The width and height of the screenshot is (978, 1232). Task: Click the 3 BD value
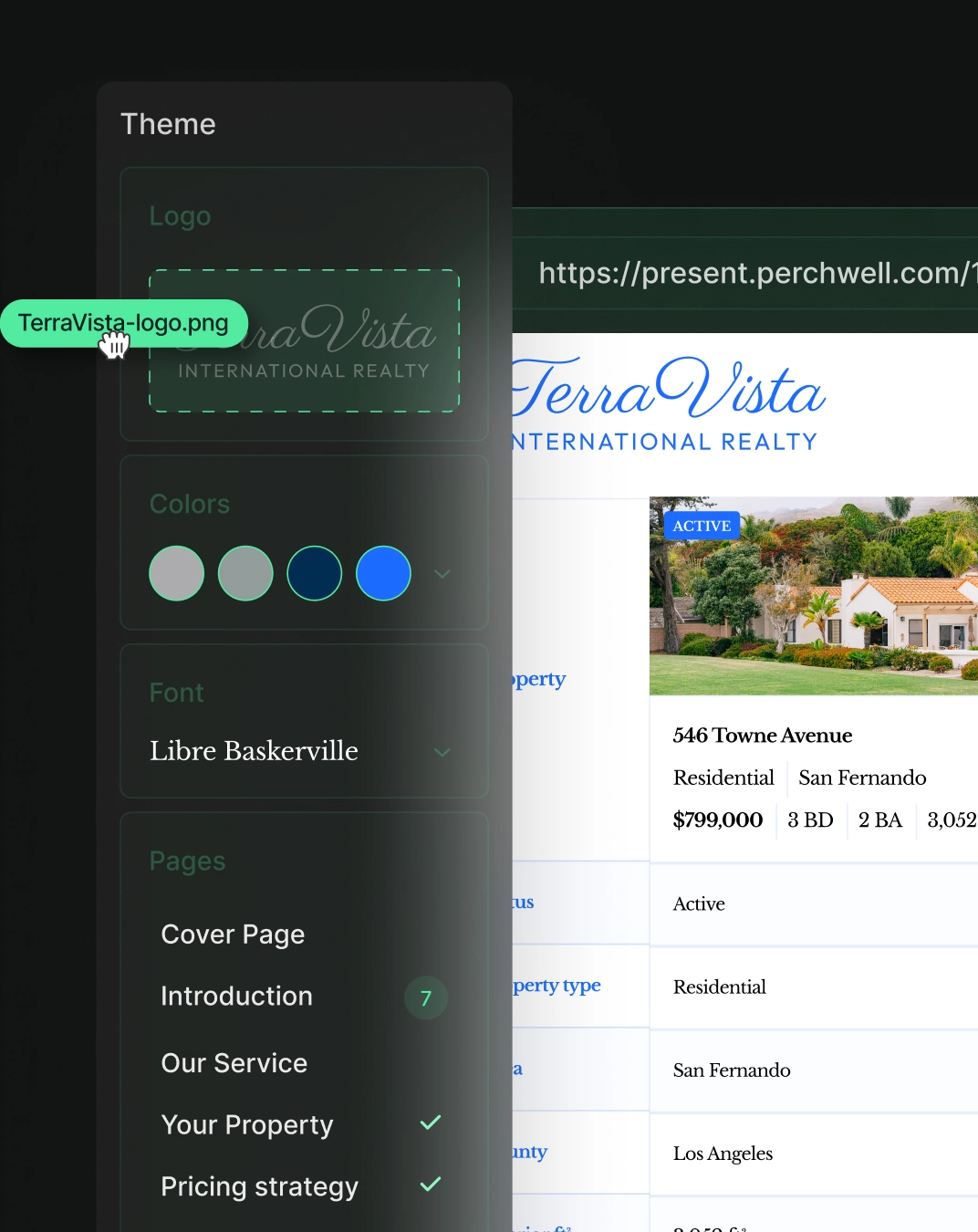(811, 820)
